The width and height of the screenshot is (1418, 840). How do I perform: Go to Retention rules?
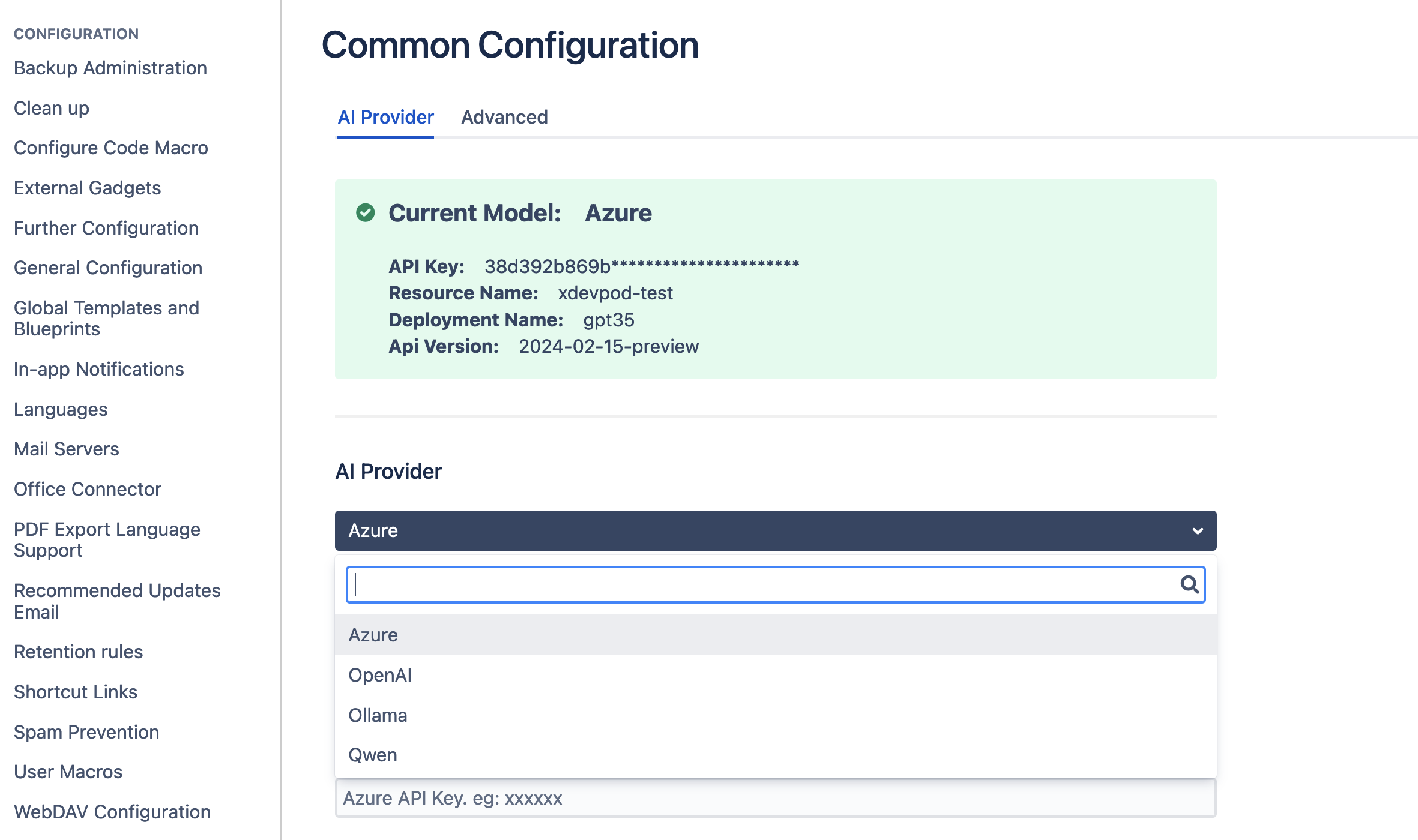pyautogui.click(x=79, y=652)
